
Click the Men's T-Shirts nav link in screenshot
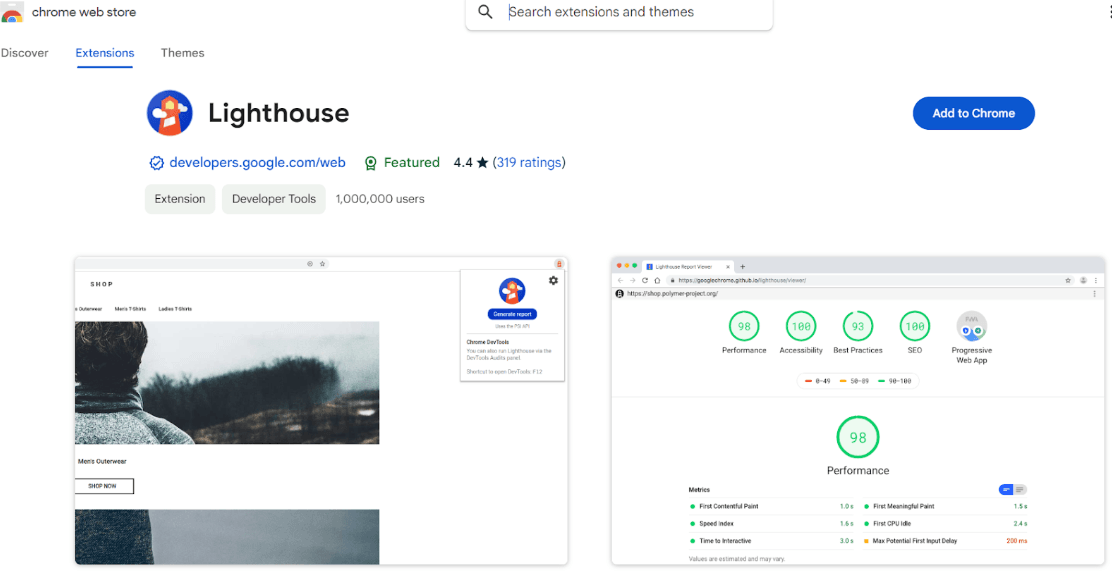click(130, 309)
